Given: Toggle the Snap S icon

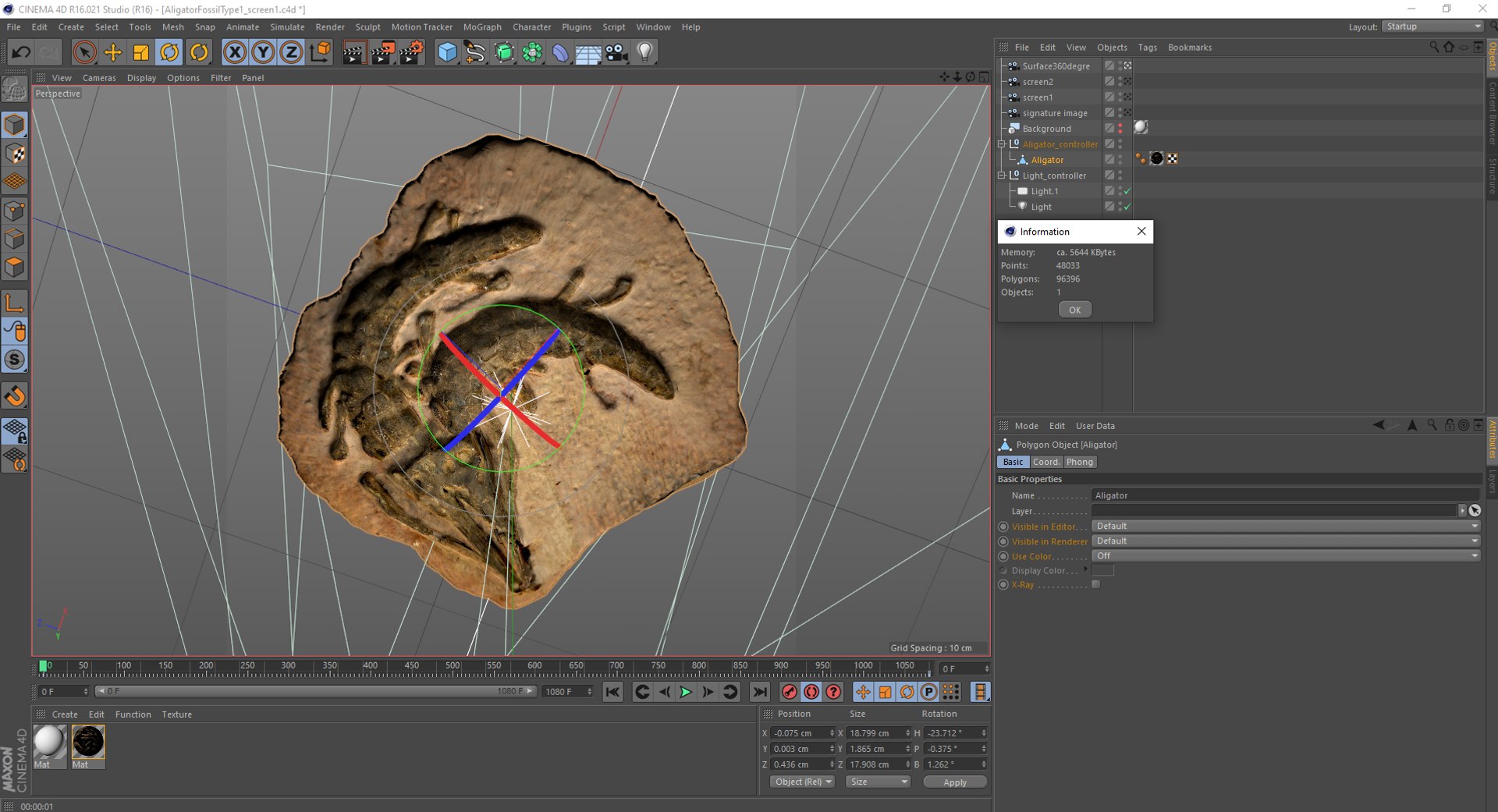Looking at the screenshot, I should 15,360.
